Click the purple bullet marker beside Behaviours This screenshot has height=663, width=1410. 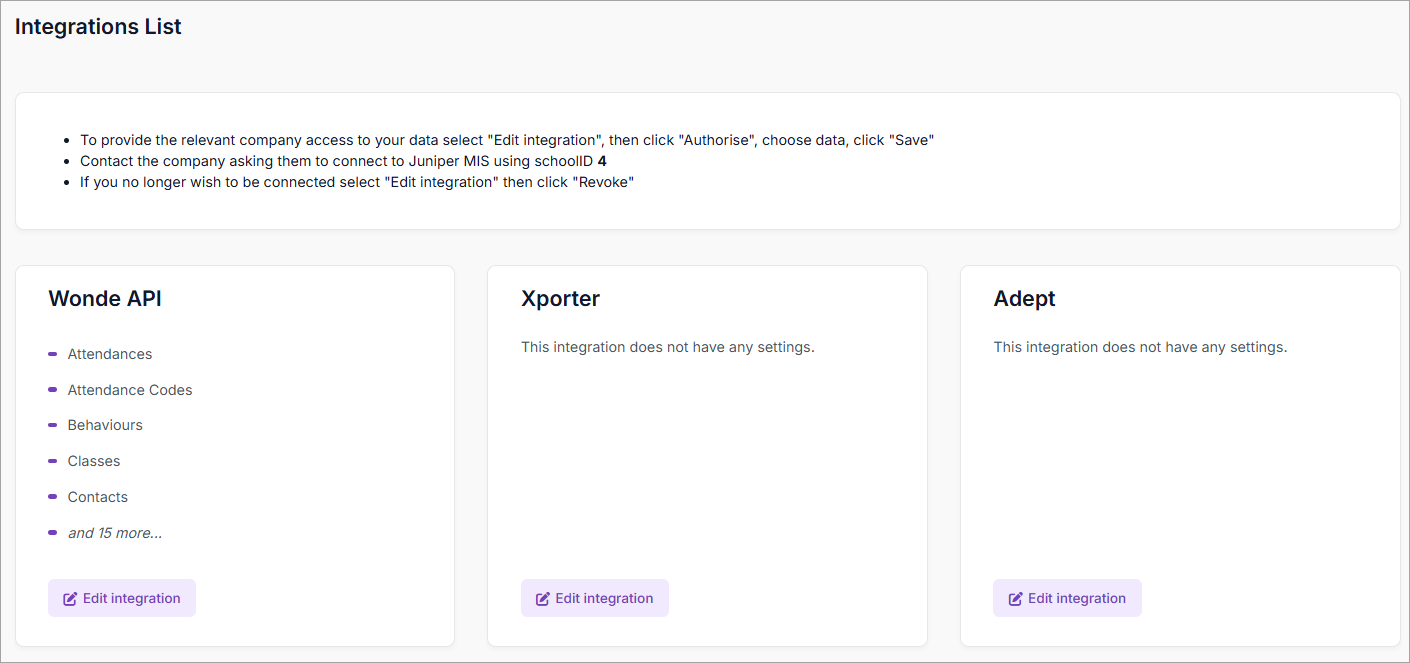click(52, 425)
